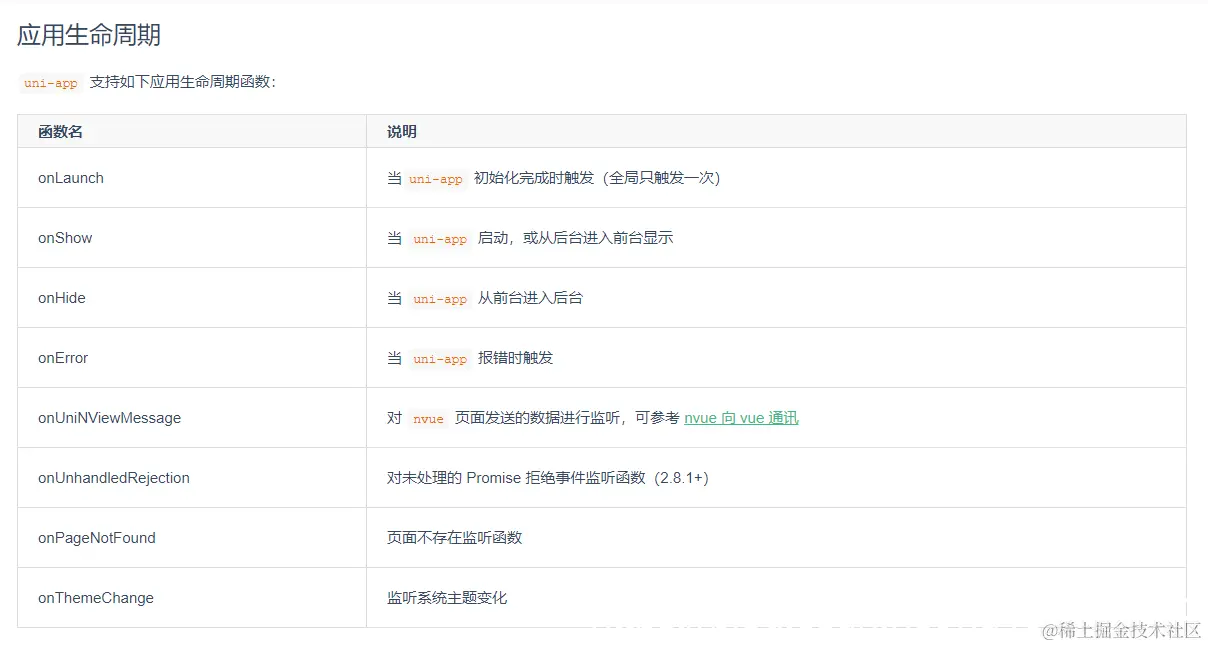The image size is (1208, 647).
Task: Click the 稀土掘金技术社区 watermark logo
Action: pyautogui.click(x=1118, y=629)
